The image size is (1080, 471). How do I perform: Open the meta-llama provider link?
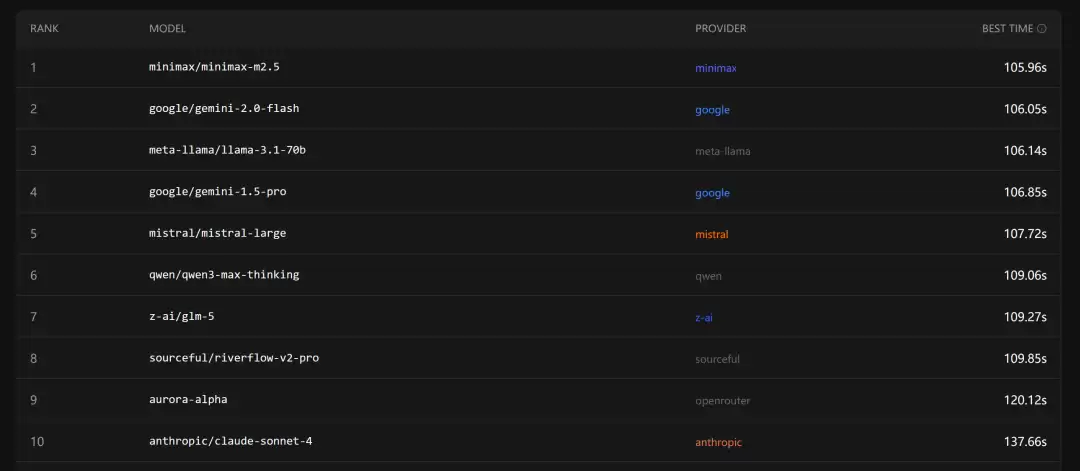click(x=723, y=151)
